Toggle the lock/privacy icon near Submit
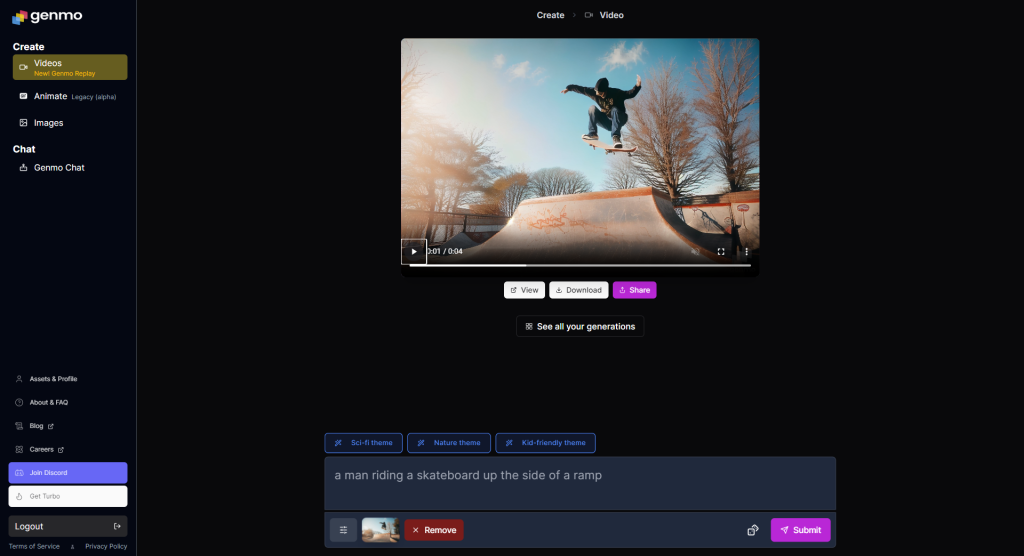 point(753,531)
